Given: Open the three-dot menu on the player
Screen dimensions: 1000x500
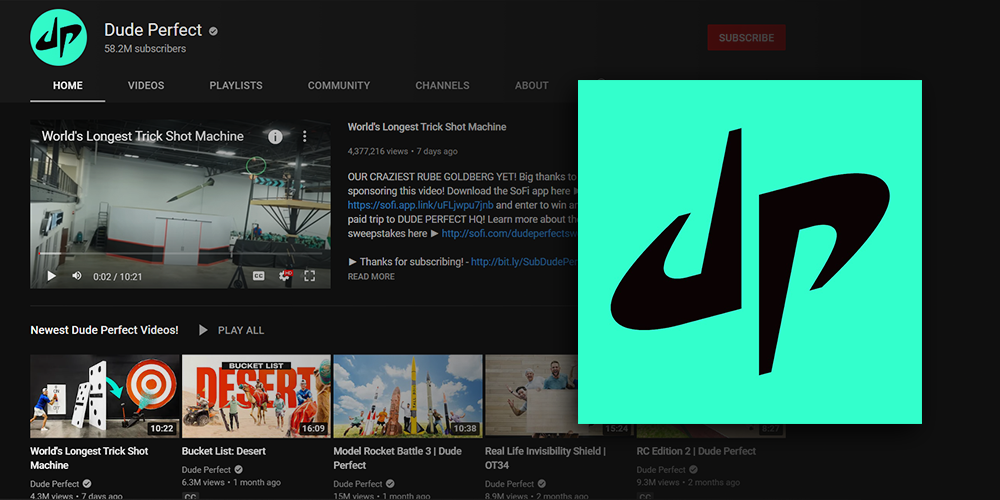Looking at the screenshot, I should coord(305,136).
